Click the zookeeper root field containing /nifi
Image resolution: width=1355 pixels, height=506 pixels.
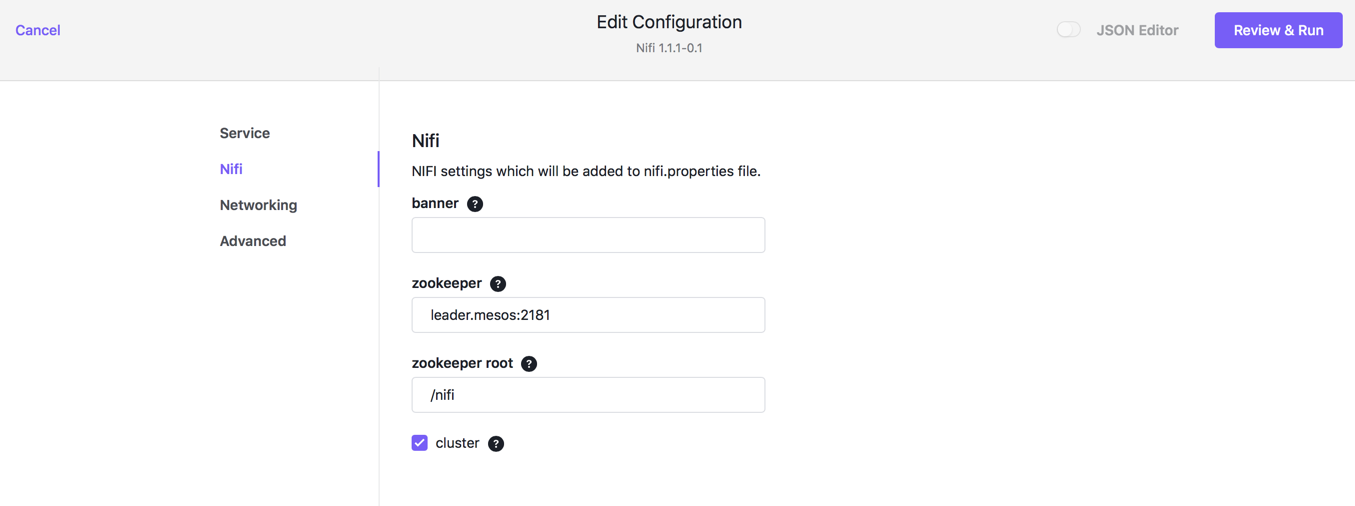click(x=588, y=395)
